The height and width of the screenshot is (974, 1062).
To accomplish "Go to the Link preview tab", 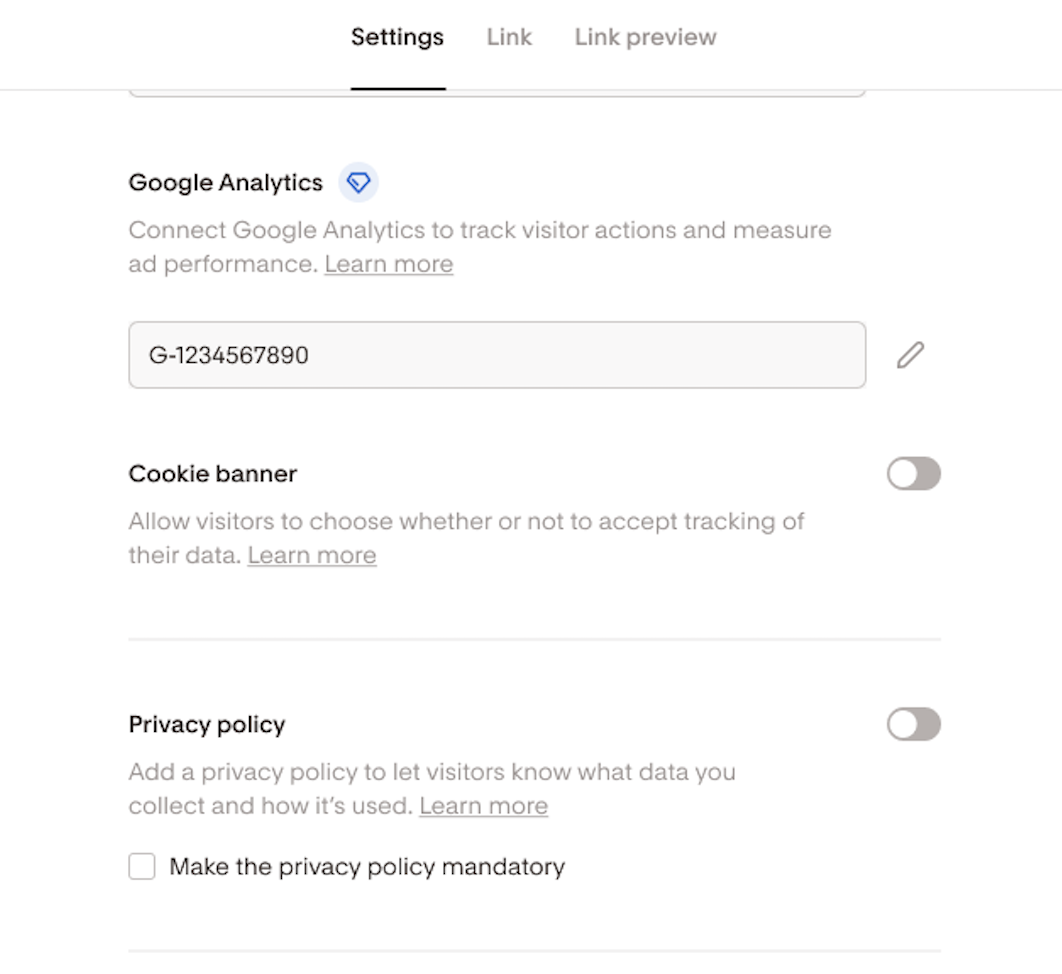I will [x=645, y=38].
